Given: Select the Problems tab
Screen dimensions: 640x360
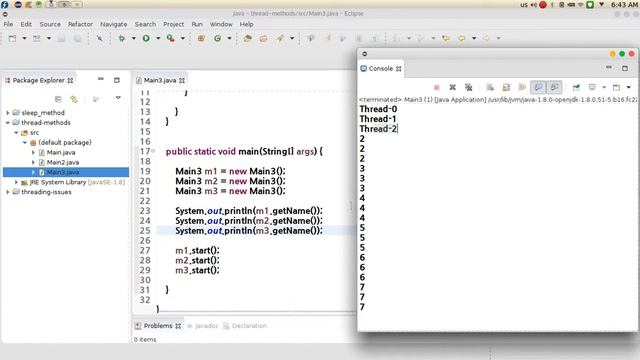Looking at the screenshot, I should (158, 326).
